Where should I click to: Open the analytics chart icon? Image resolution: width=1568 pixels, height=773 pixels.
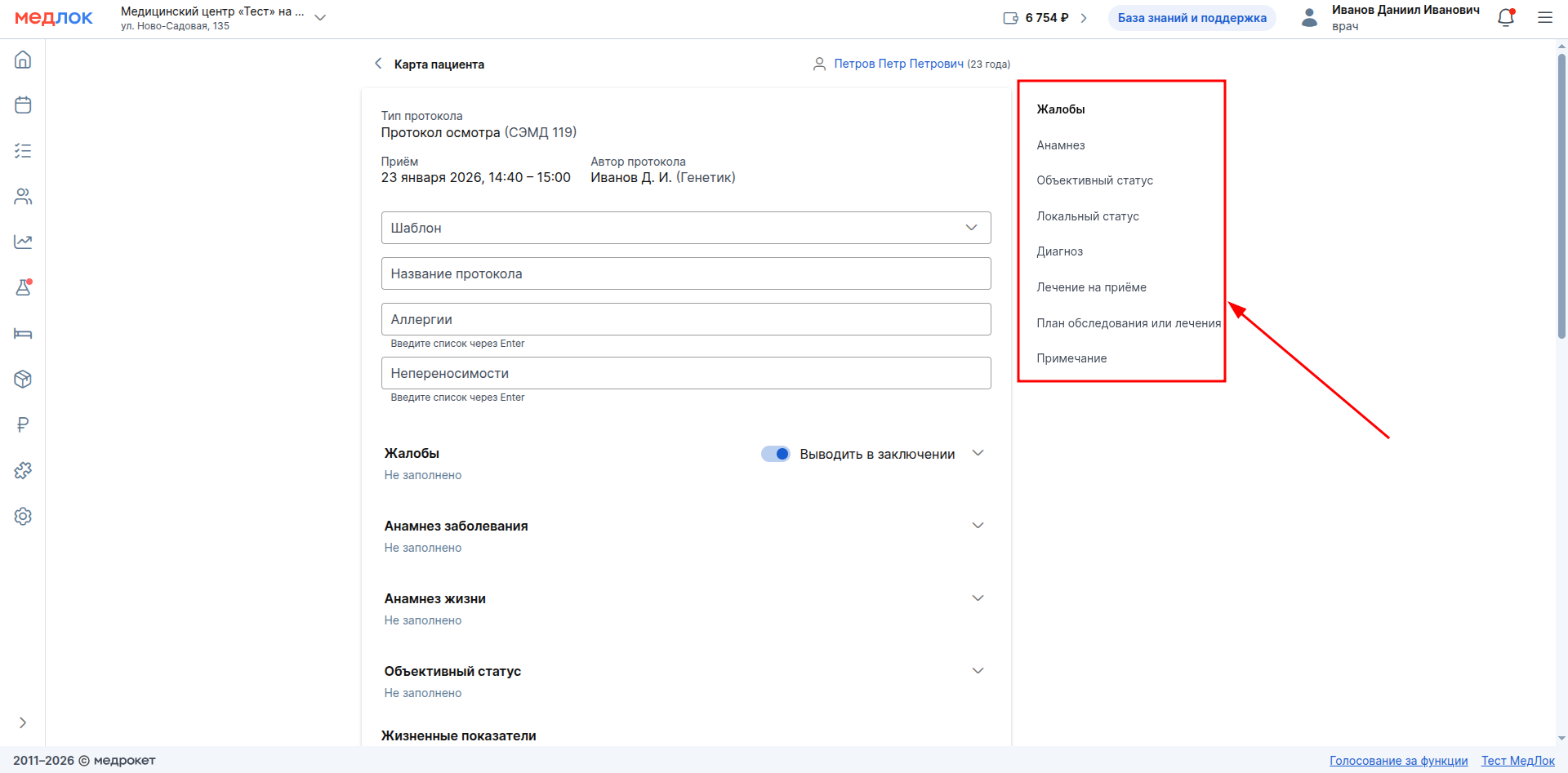coord(23,242)
